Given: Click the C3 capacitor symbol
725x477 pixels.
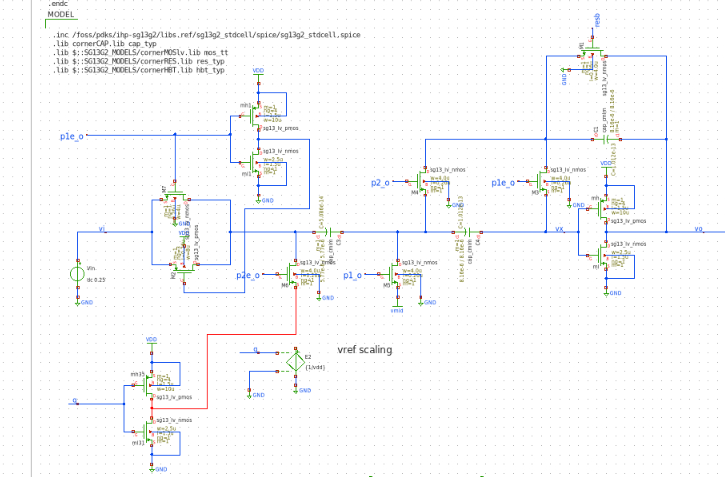Looking at the screenshot, I should click(x=328, y=231).
